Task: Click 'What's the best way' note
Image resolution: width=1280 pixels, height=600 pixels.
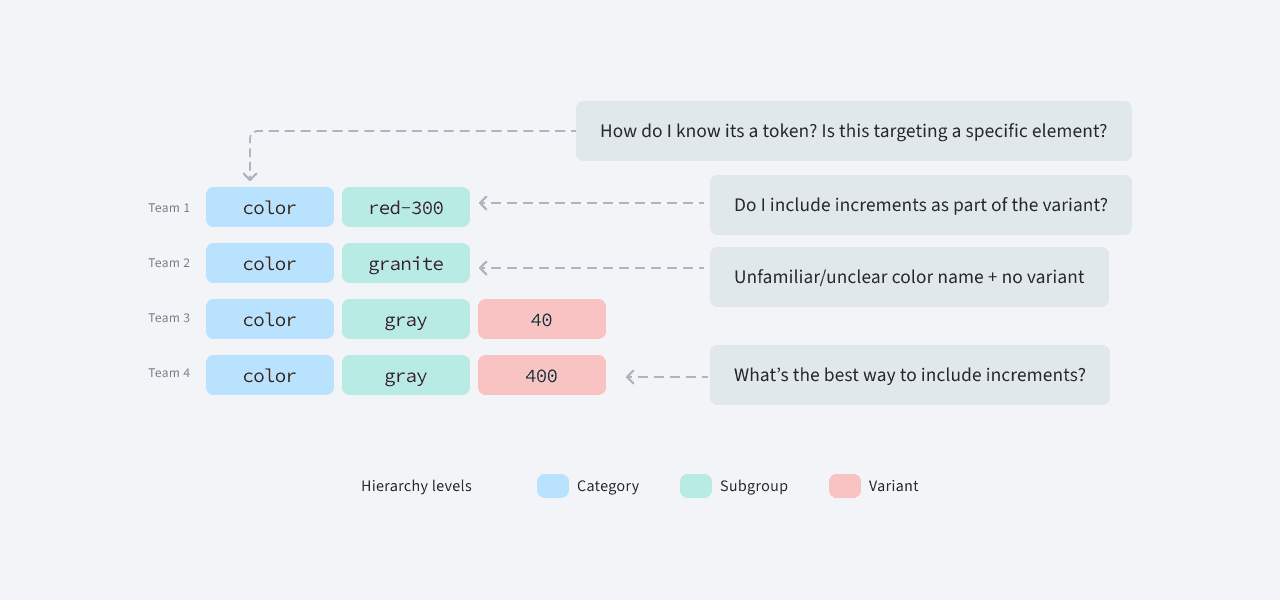Action: coord(910,375)
